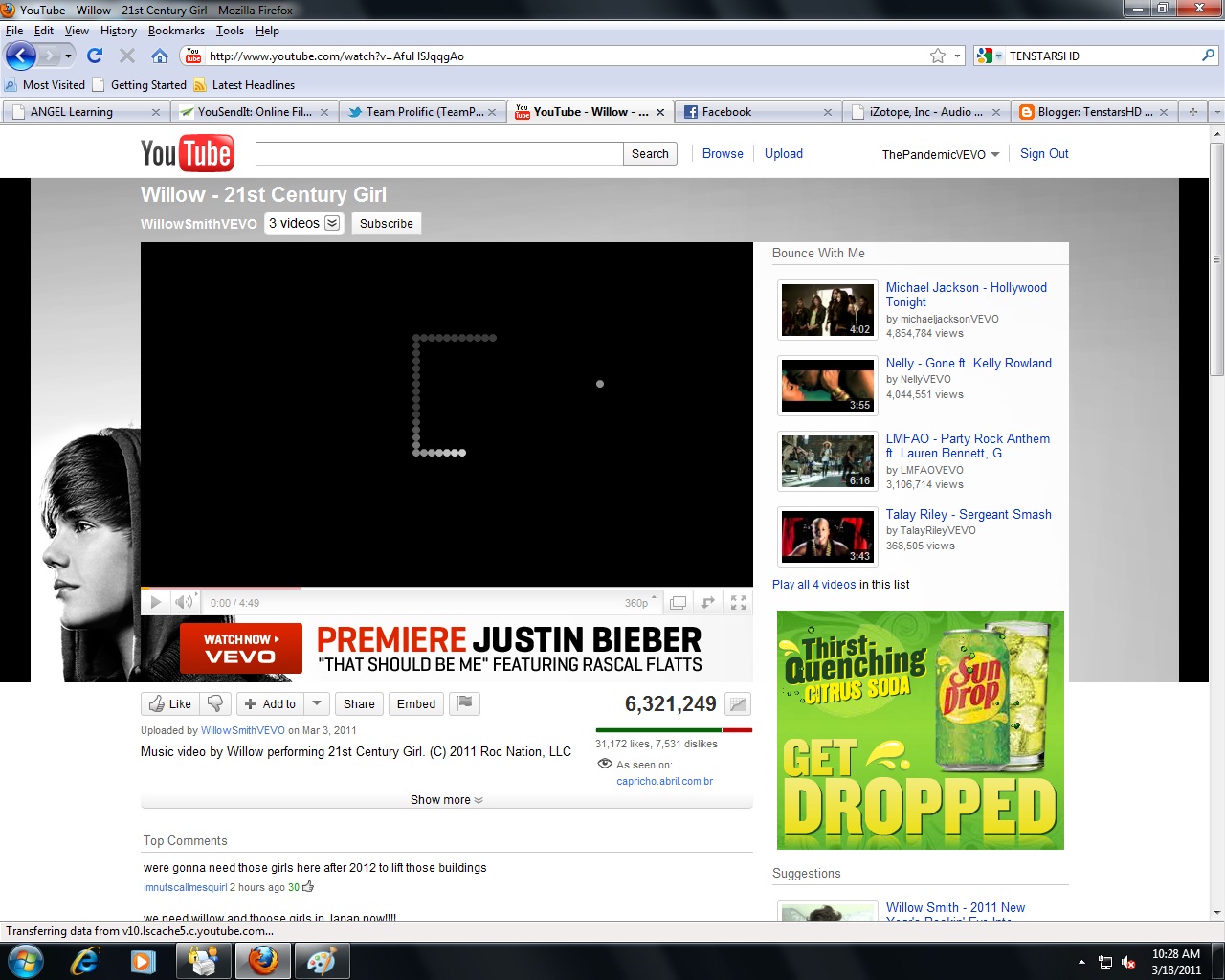Open Michael Jackson Hollywood Tonight thumbnail
This screenshot has width=1225, height=980.
point(828,310)
